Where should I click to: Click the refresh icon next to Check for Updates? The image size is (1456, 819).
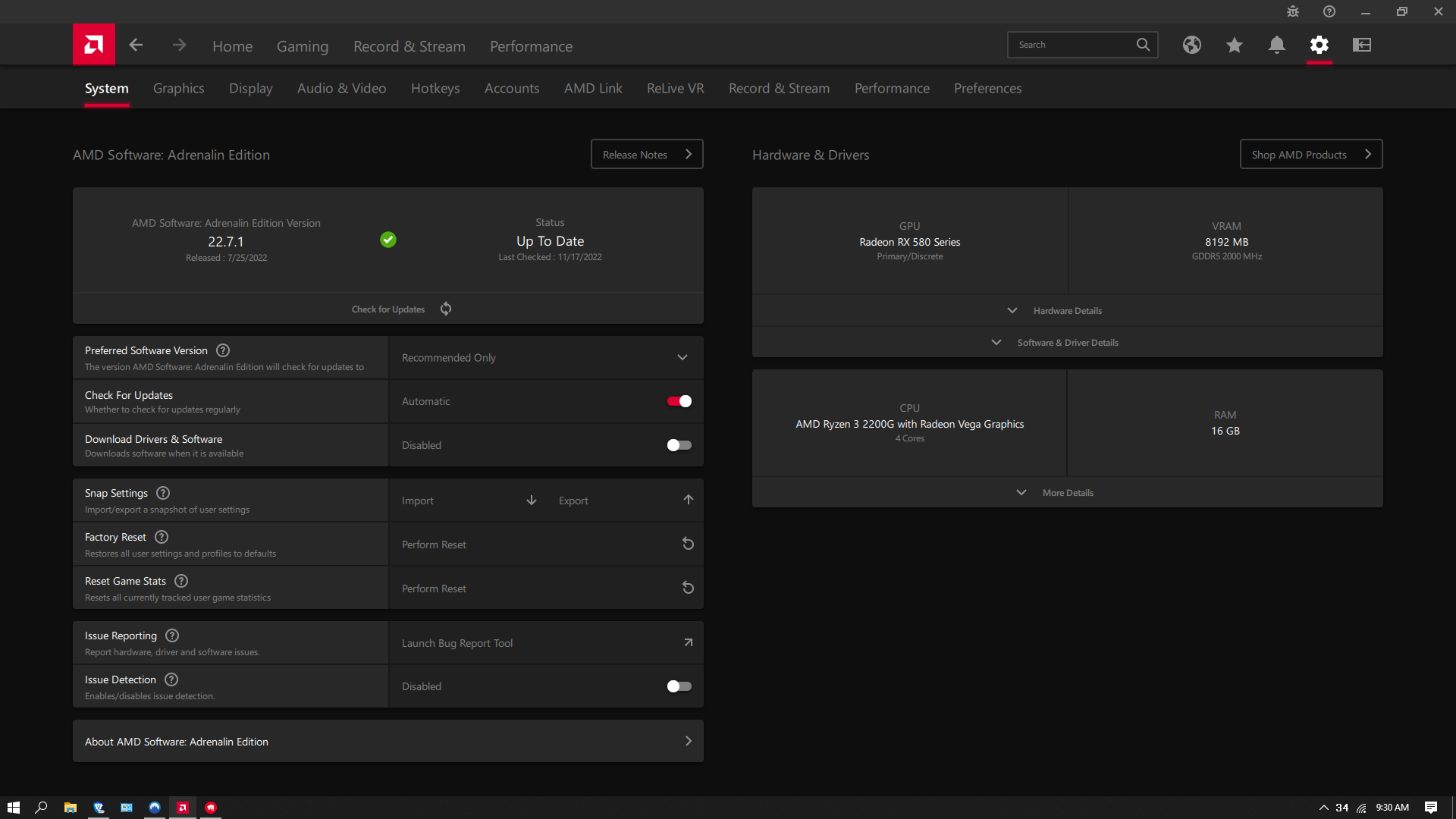446,308
